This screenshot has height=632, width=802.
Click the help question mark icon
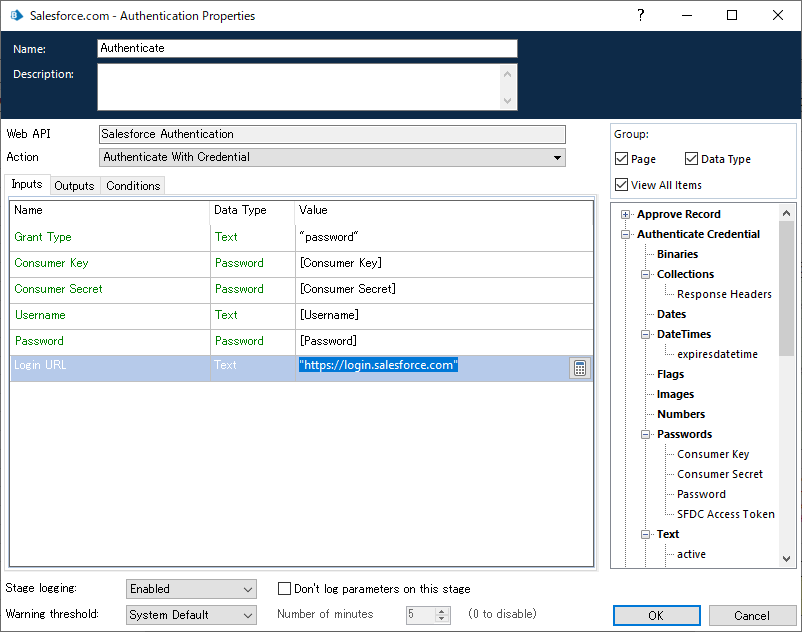click(x=641, y=15)
